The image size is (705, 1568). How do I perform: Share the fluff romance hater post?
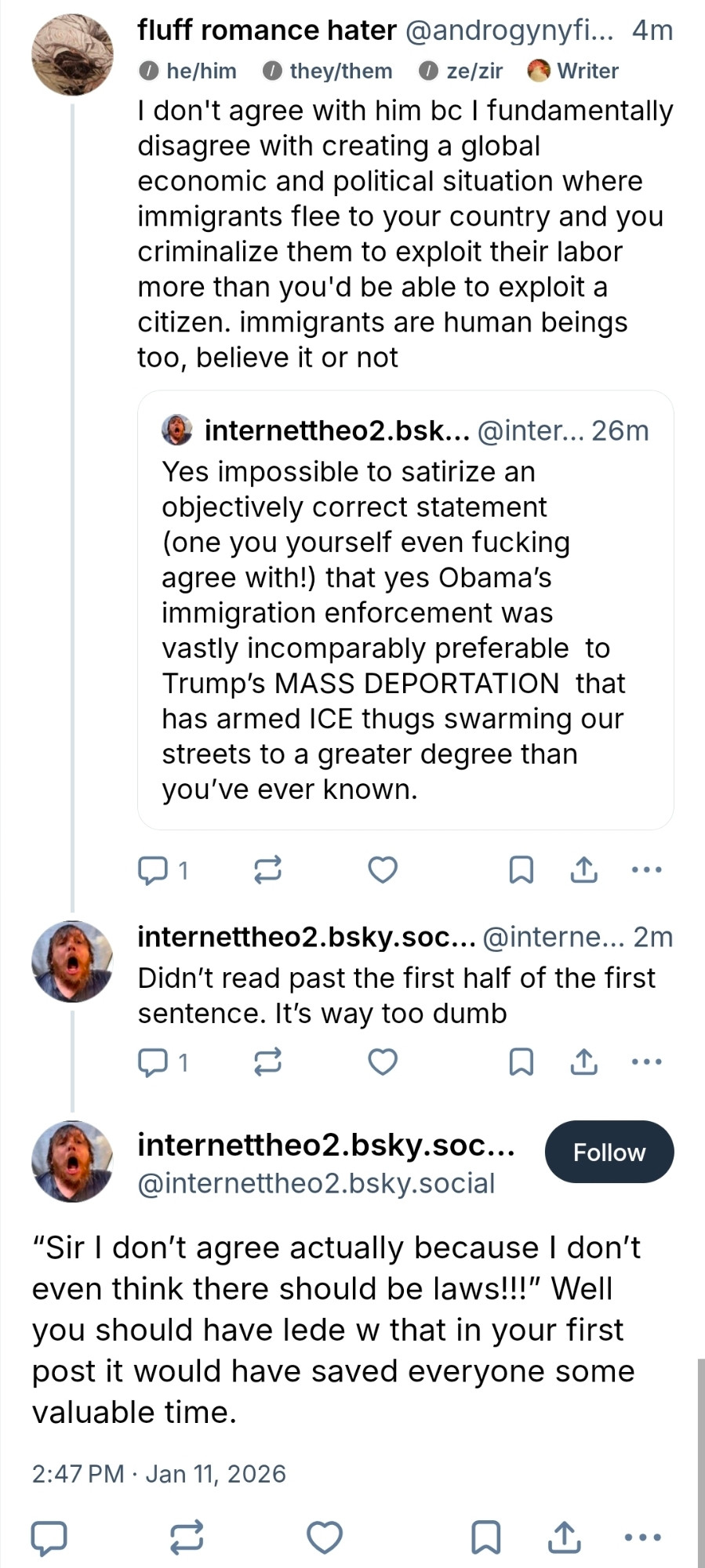point(583,870)
